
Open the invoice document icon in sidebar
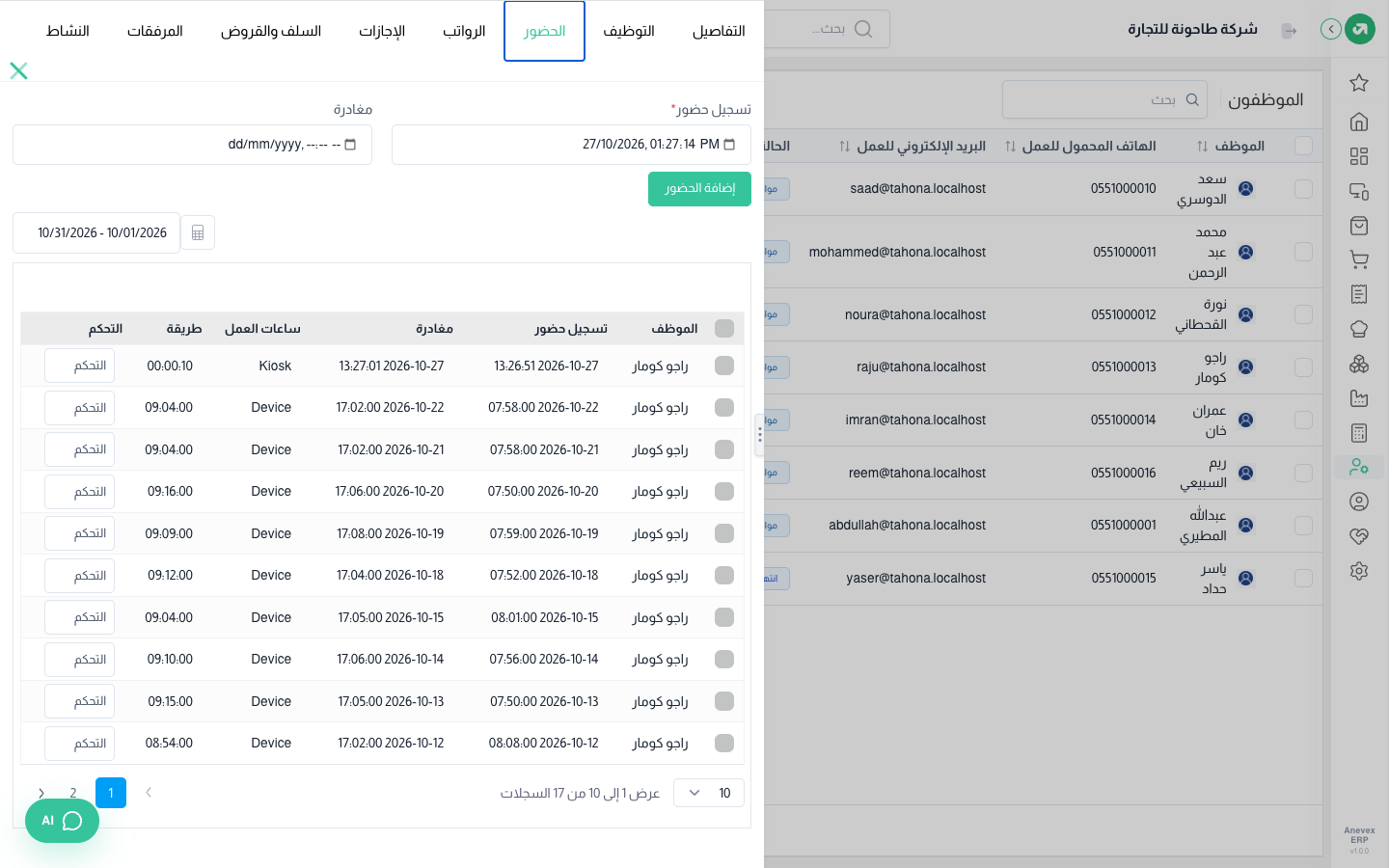1359,294
